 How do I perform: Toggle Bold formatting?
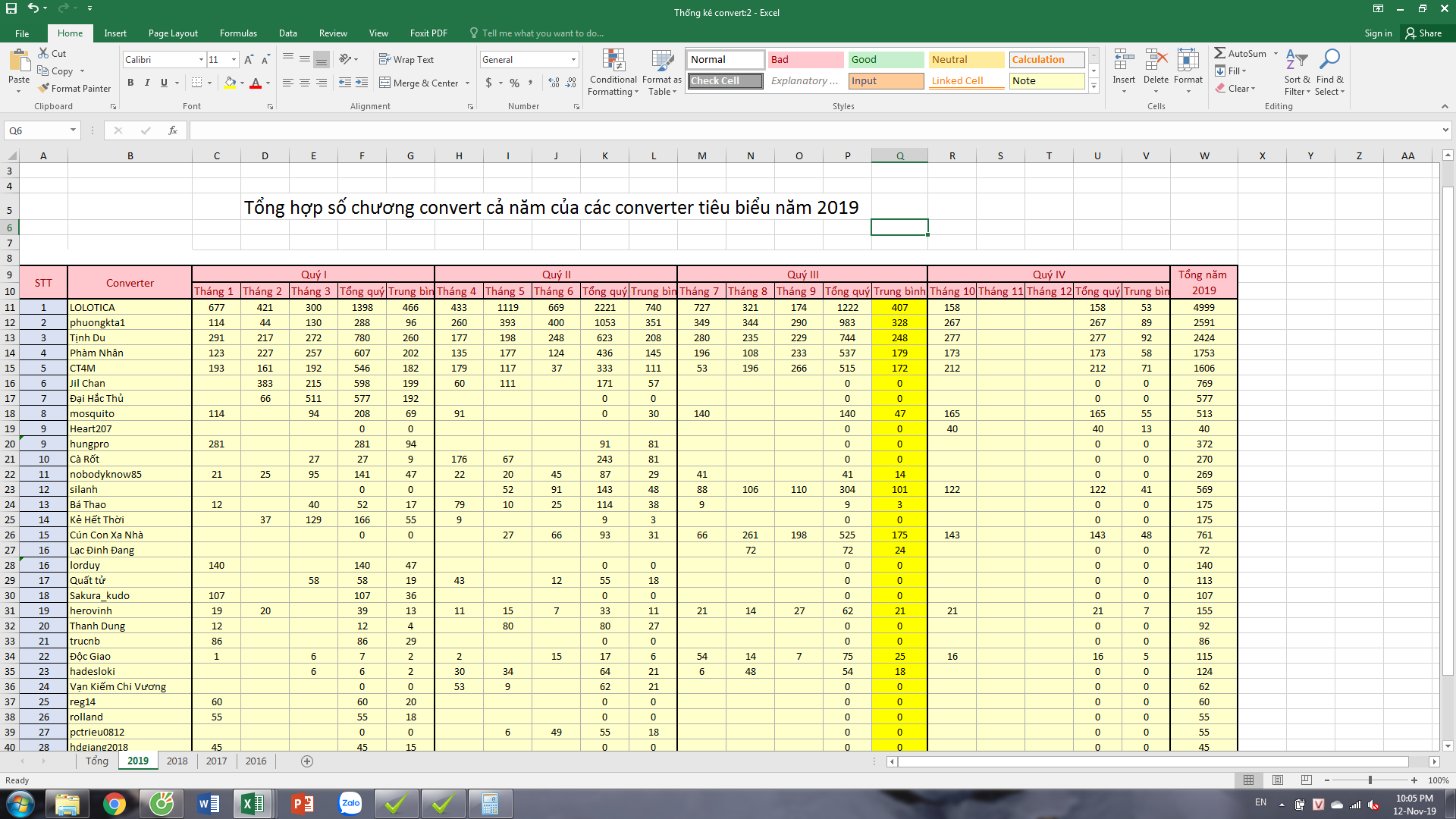coord(130,83)
